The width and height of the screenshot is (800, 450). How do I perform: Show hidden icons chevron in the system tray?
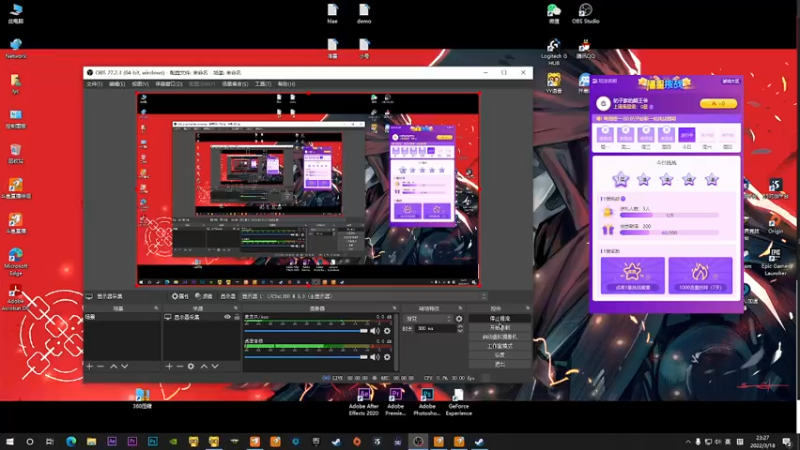688,441
